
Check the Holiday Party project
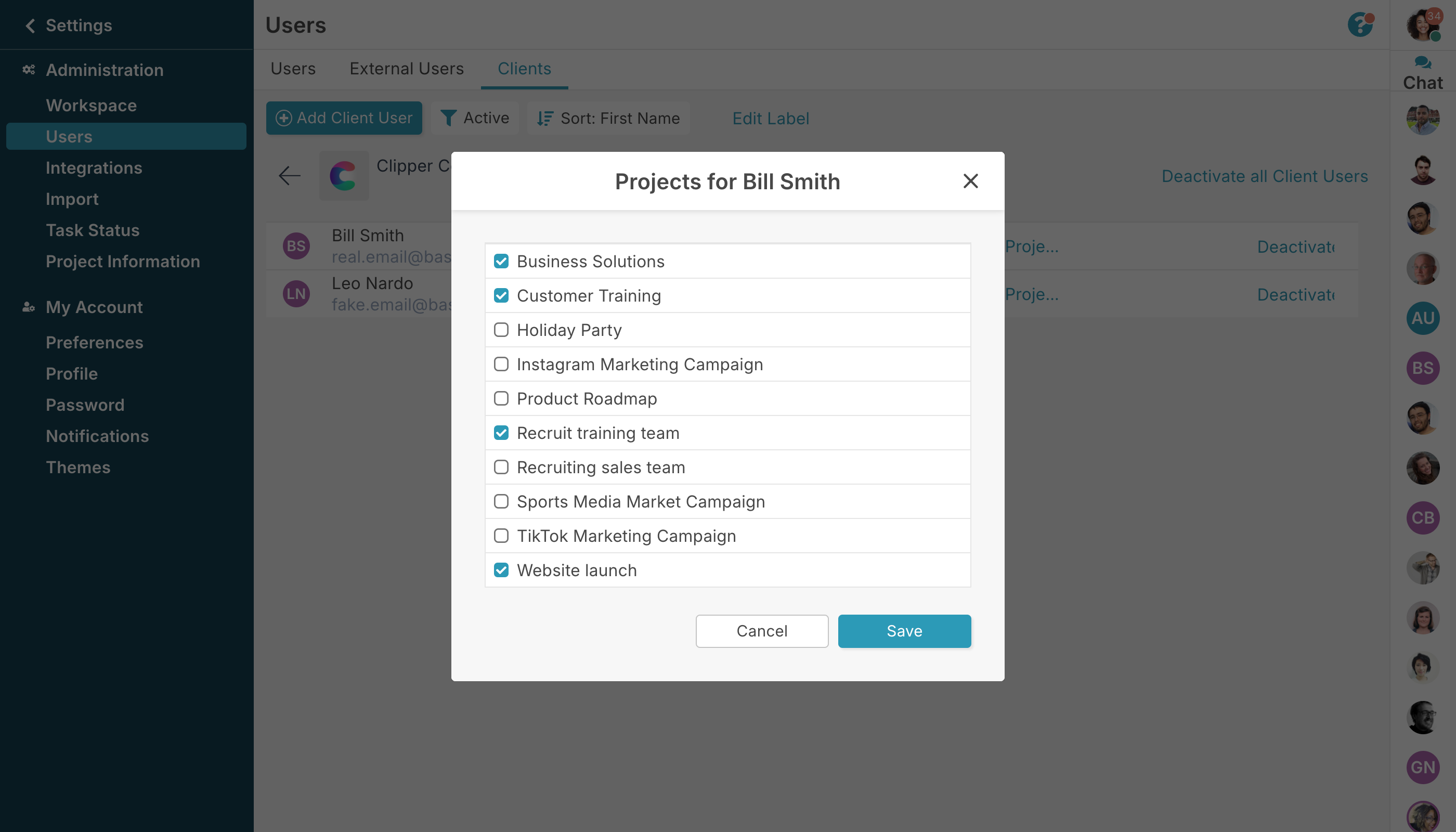click(x=501, y=330)
